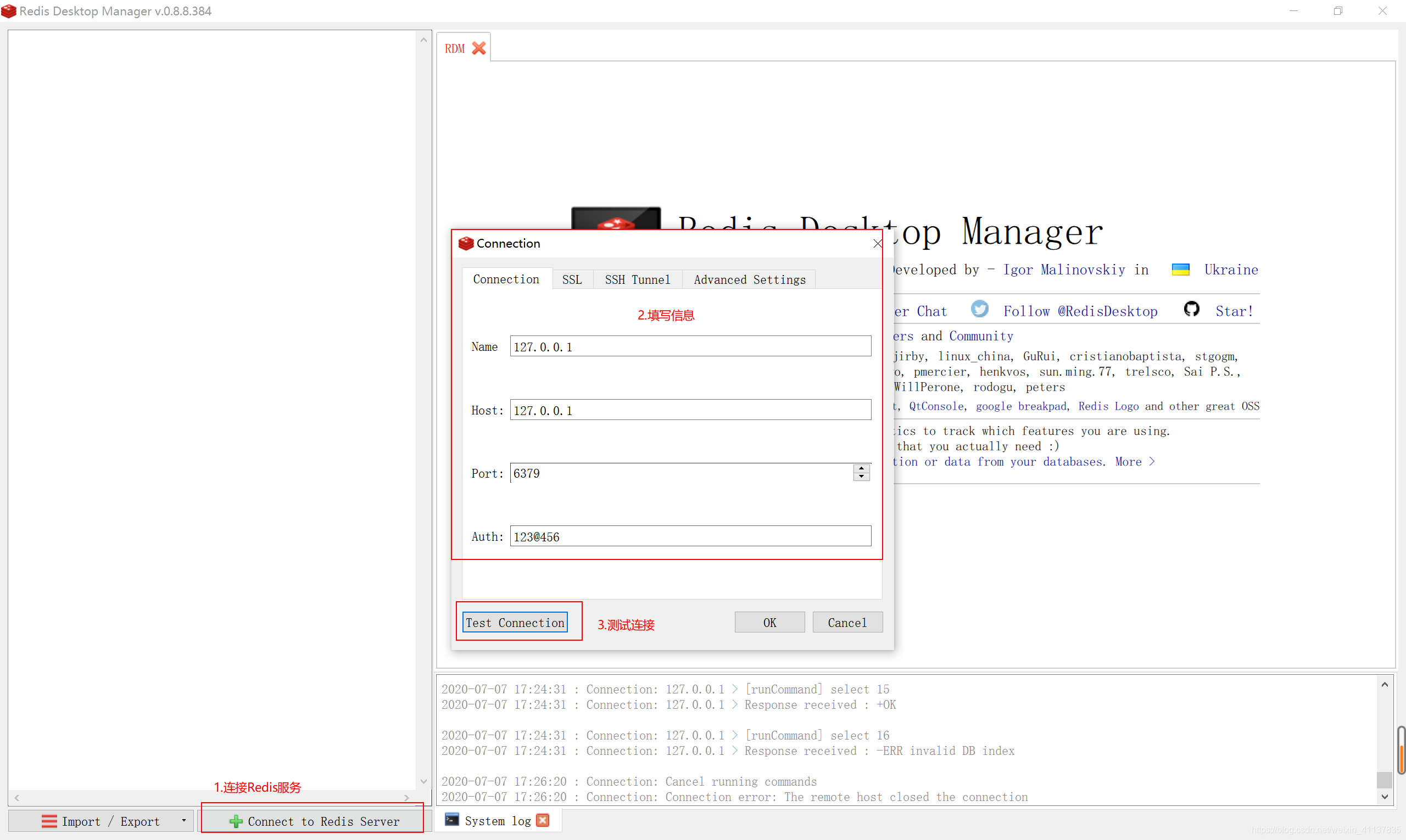This screenshot has height=840, width=1406.
Task: Click log line 'Response received : +OK'
Action: (x=668, y=704)
